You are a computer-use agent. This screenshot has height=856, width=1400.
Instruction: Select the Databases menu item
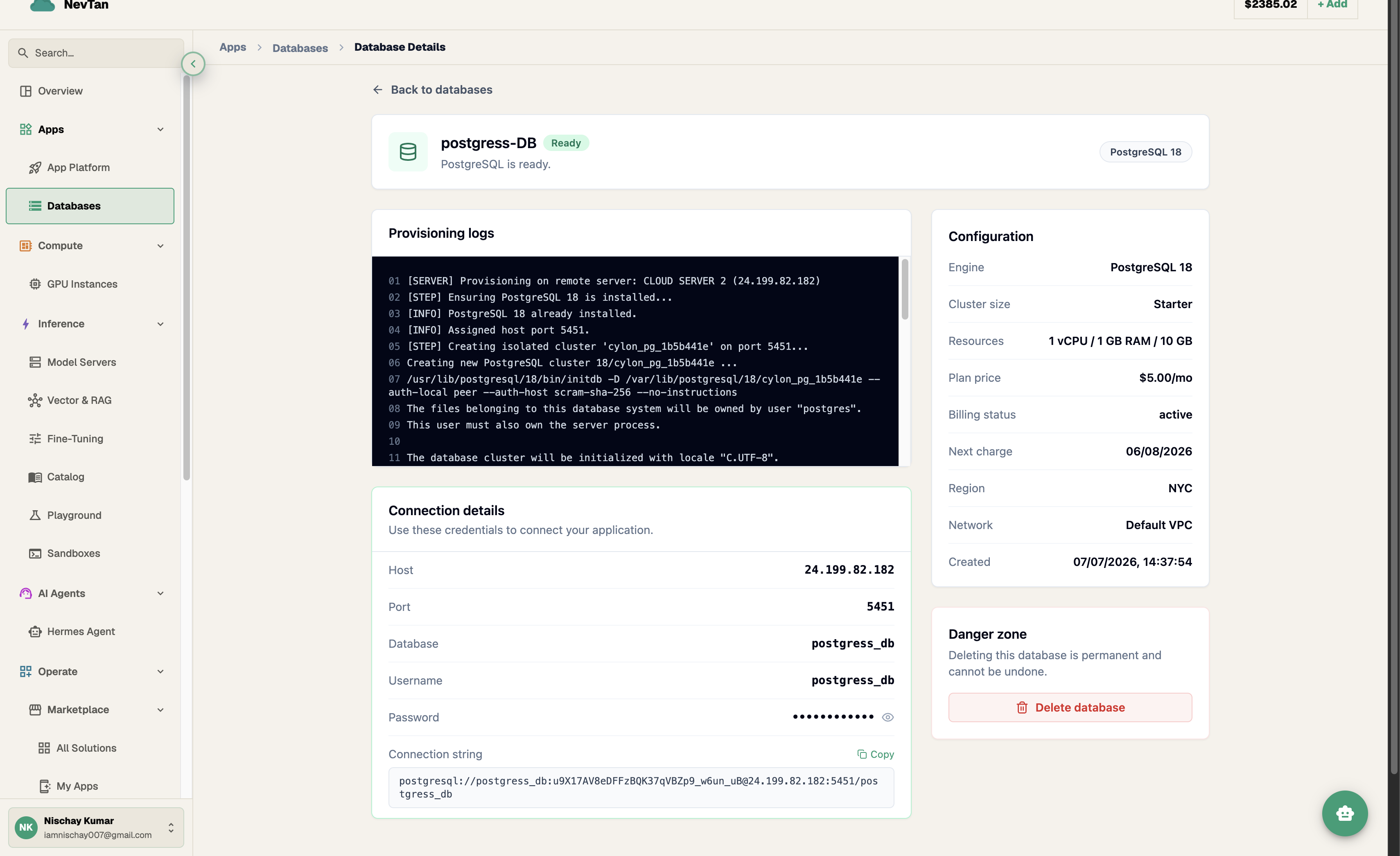pos(90,206)
